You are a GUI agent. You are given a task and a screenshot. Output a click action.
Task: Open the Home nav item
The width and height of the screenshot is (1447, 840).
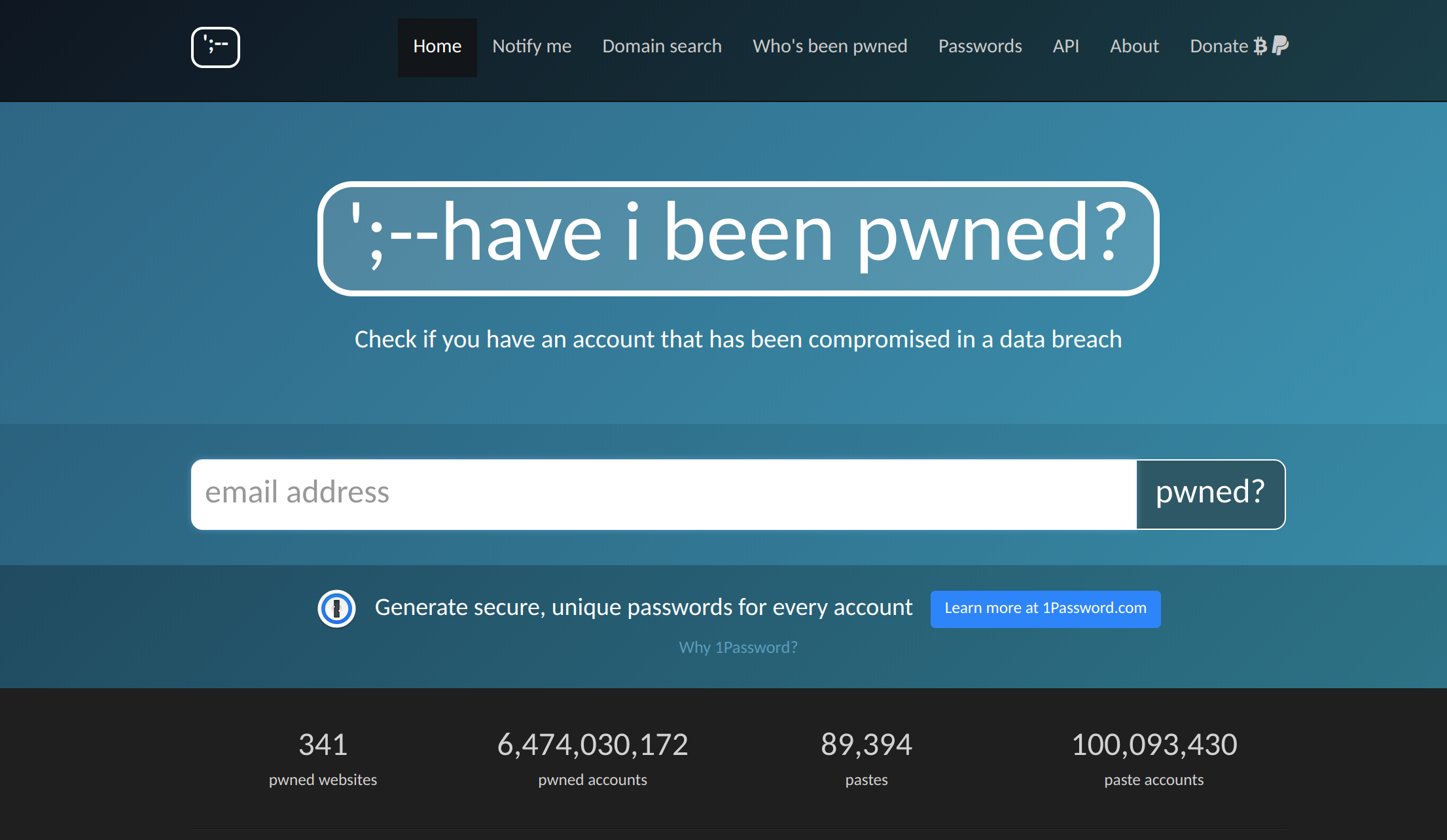coord(437,46)
